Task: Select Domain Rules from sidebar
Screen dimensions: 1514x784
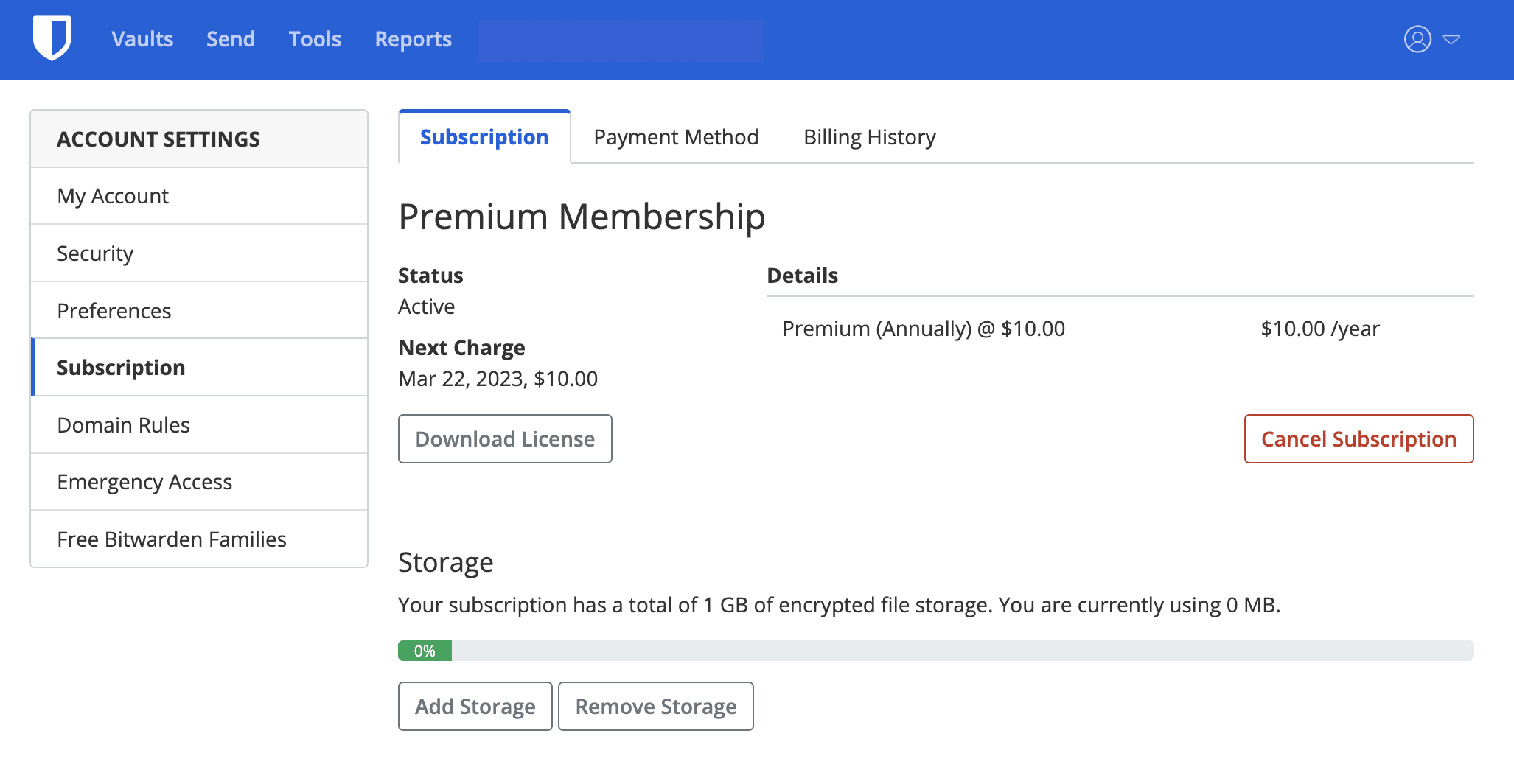Action: (123, 425)
